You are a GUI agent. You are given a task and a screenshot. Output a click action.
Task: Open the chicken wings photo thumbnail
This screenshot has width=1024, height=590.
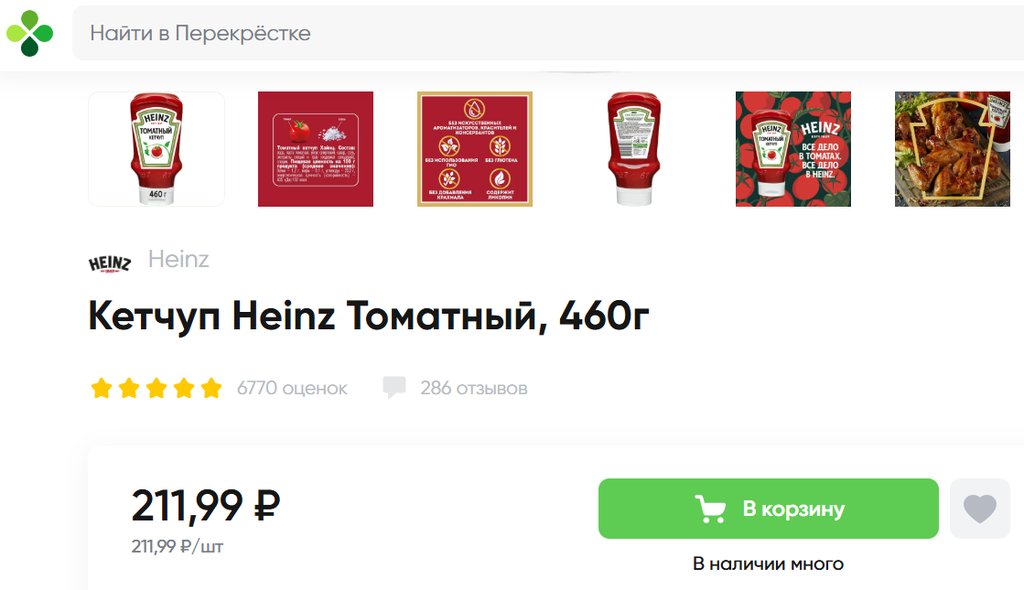952,149
